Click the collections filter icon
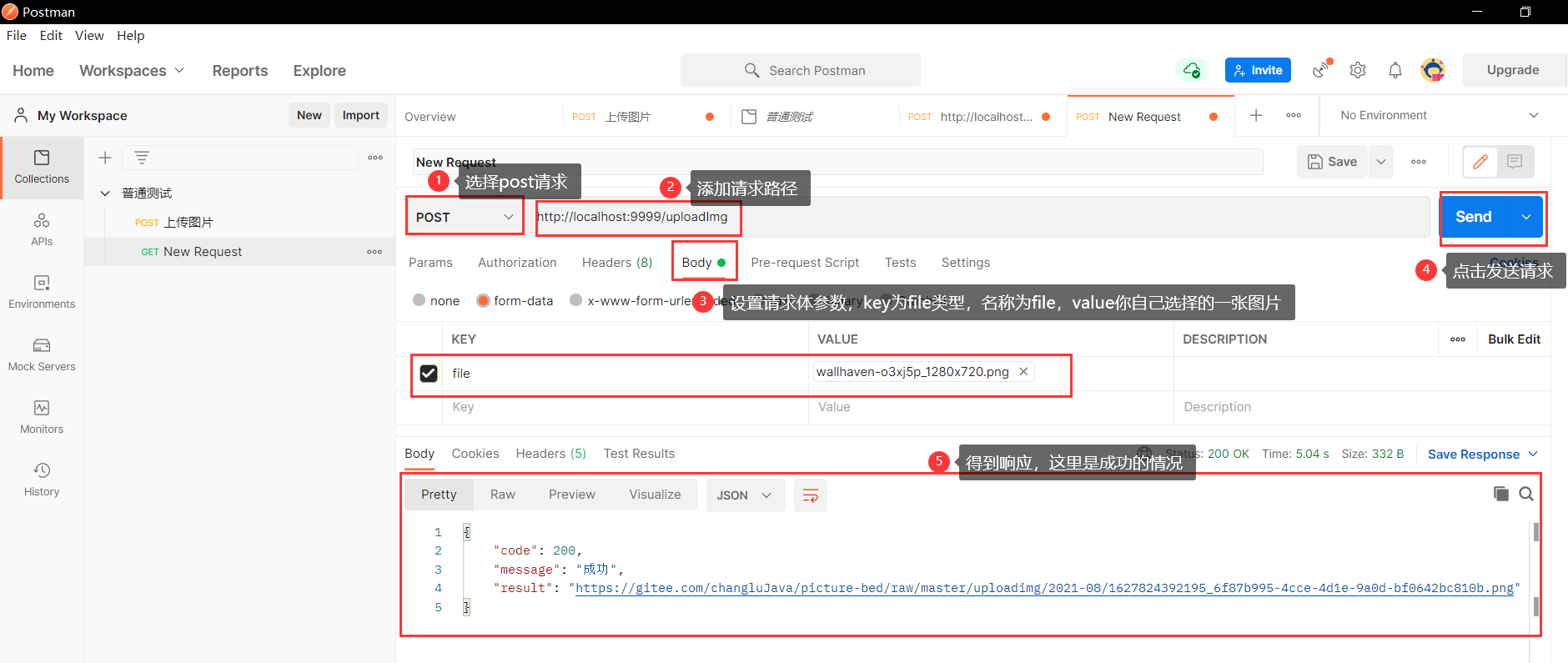This screenshot has width=1568, height=663. pos(142,158)
